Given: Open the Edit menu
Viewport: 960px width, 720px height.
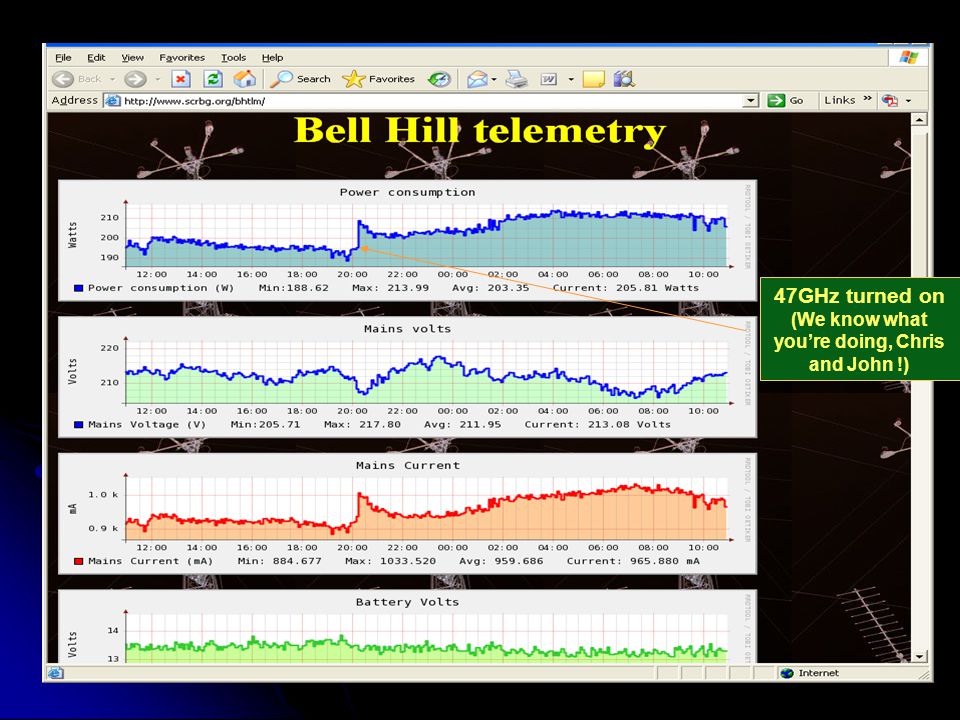Looking at the screenshot, I should [x=96, y=58].
